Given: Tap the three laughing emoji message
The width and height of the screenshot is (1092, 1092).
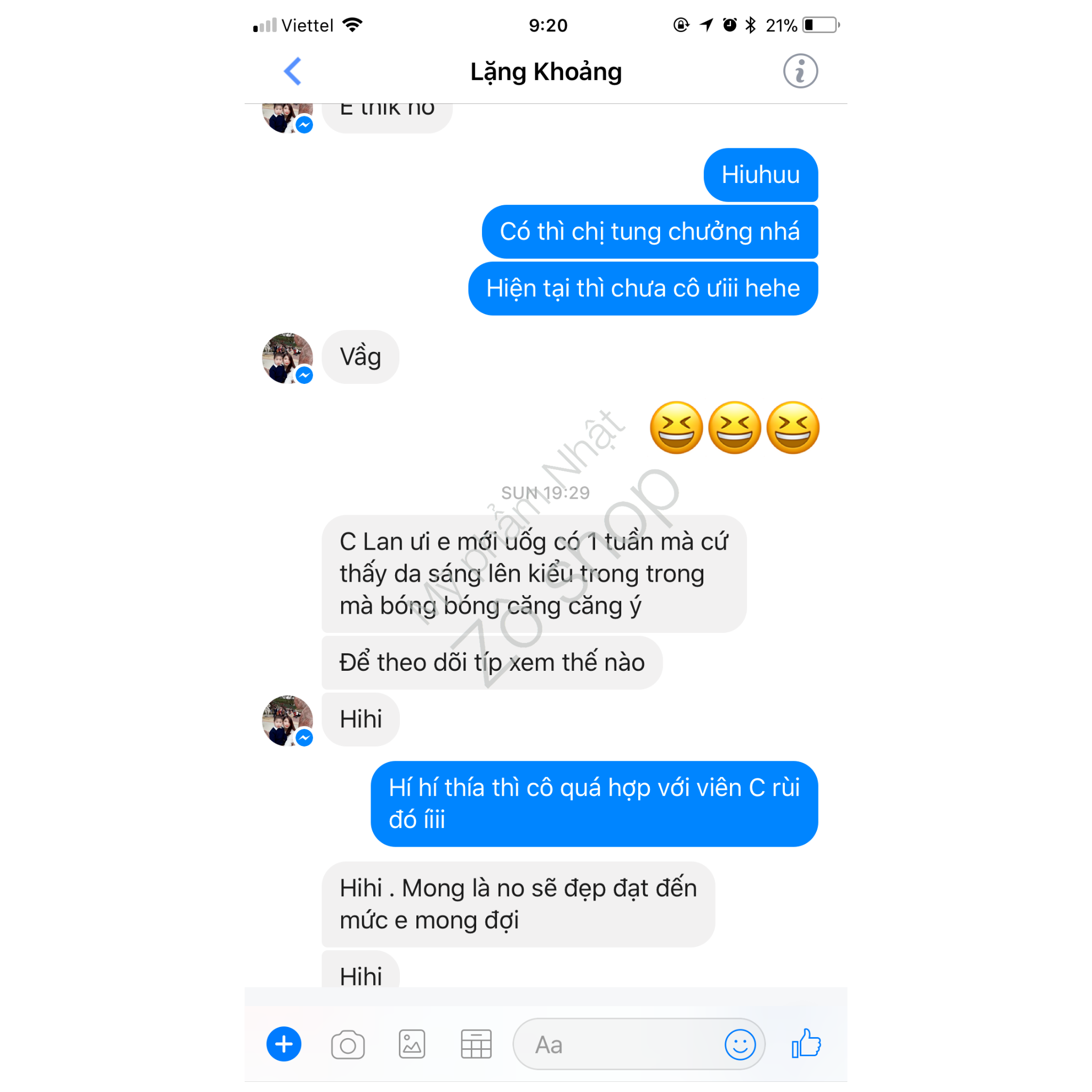Looking at the screenshot, I should point(734,428).
